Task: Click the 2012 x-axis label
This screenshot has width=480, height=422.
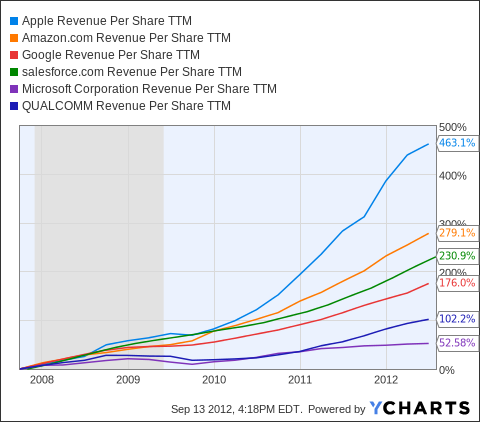Action: [x=386, y=380]
